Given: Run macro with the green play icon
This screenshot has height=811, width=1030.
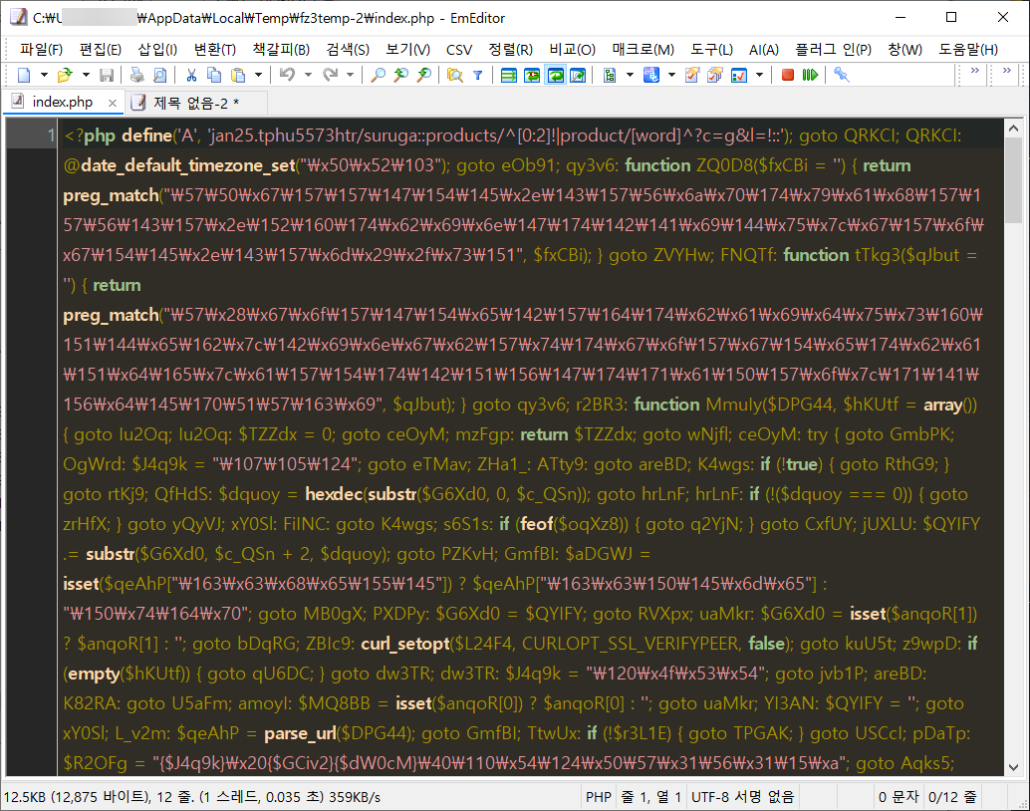Looking at the screenshot, I should click(x=810, y=75).
